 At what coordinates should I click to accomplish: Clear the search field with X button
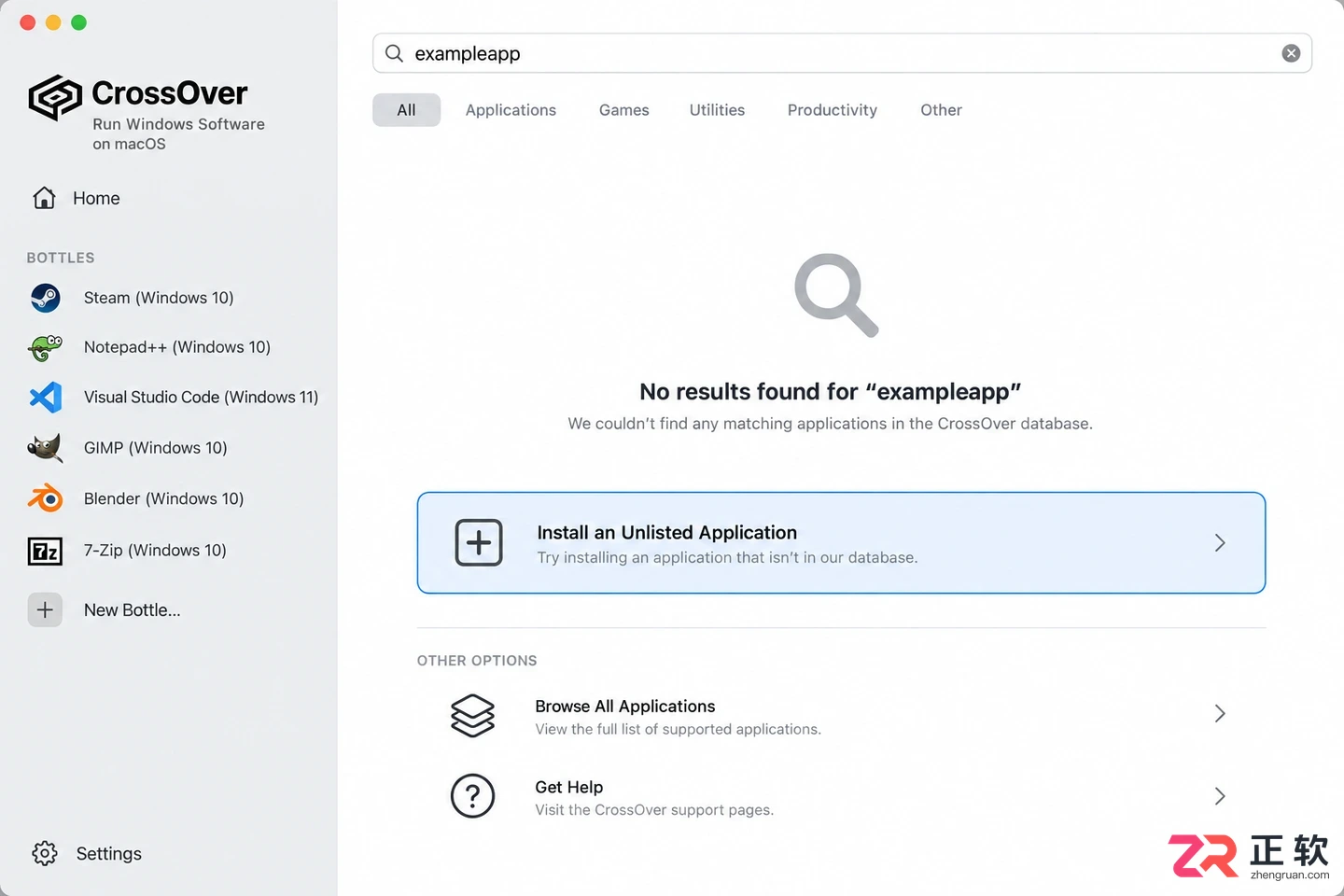point(1291,53)
